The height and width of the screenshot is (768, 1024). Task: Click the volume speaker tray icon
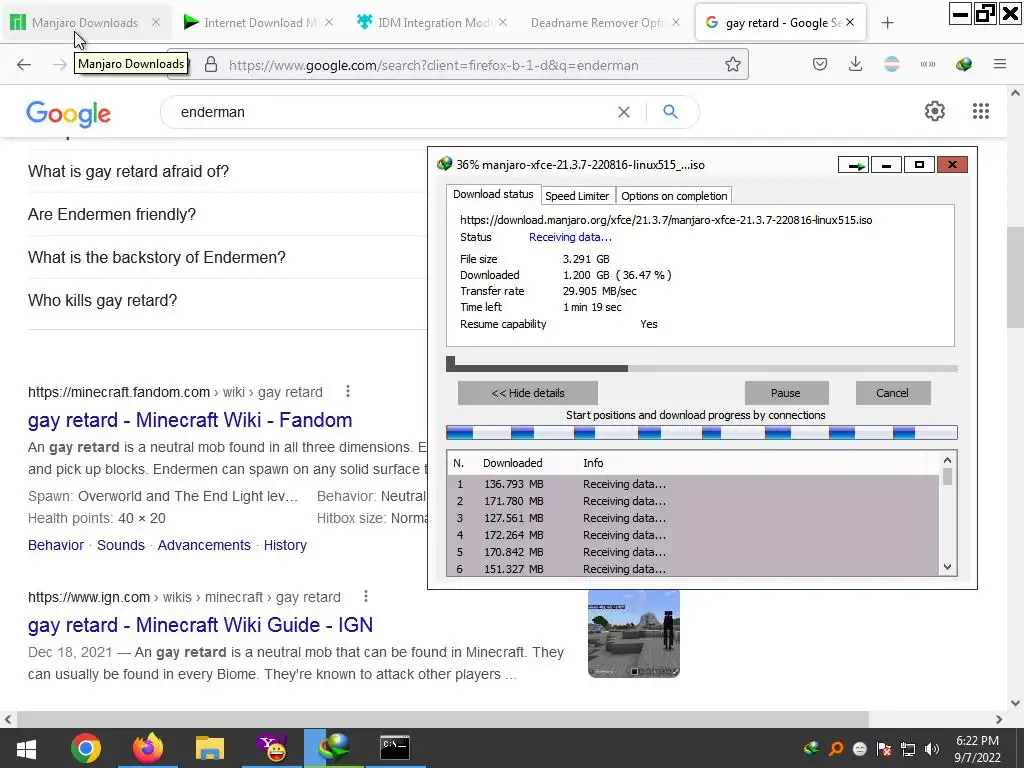tap(931, 749)
